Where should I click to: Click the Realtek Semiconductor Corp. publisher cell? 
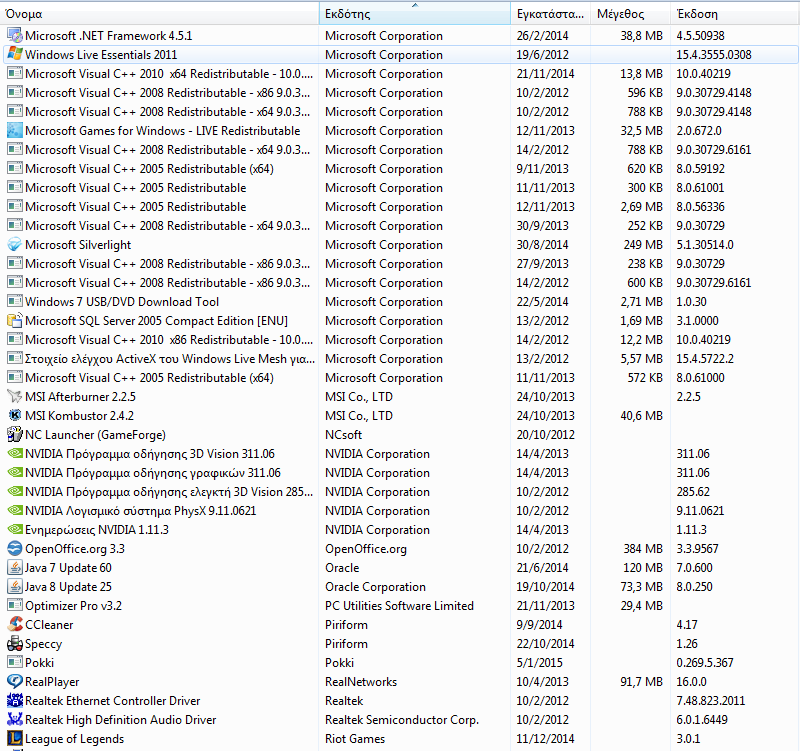[x=402, y=720]
